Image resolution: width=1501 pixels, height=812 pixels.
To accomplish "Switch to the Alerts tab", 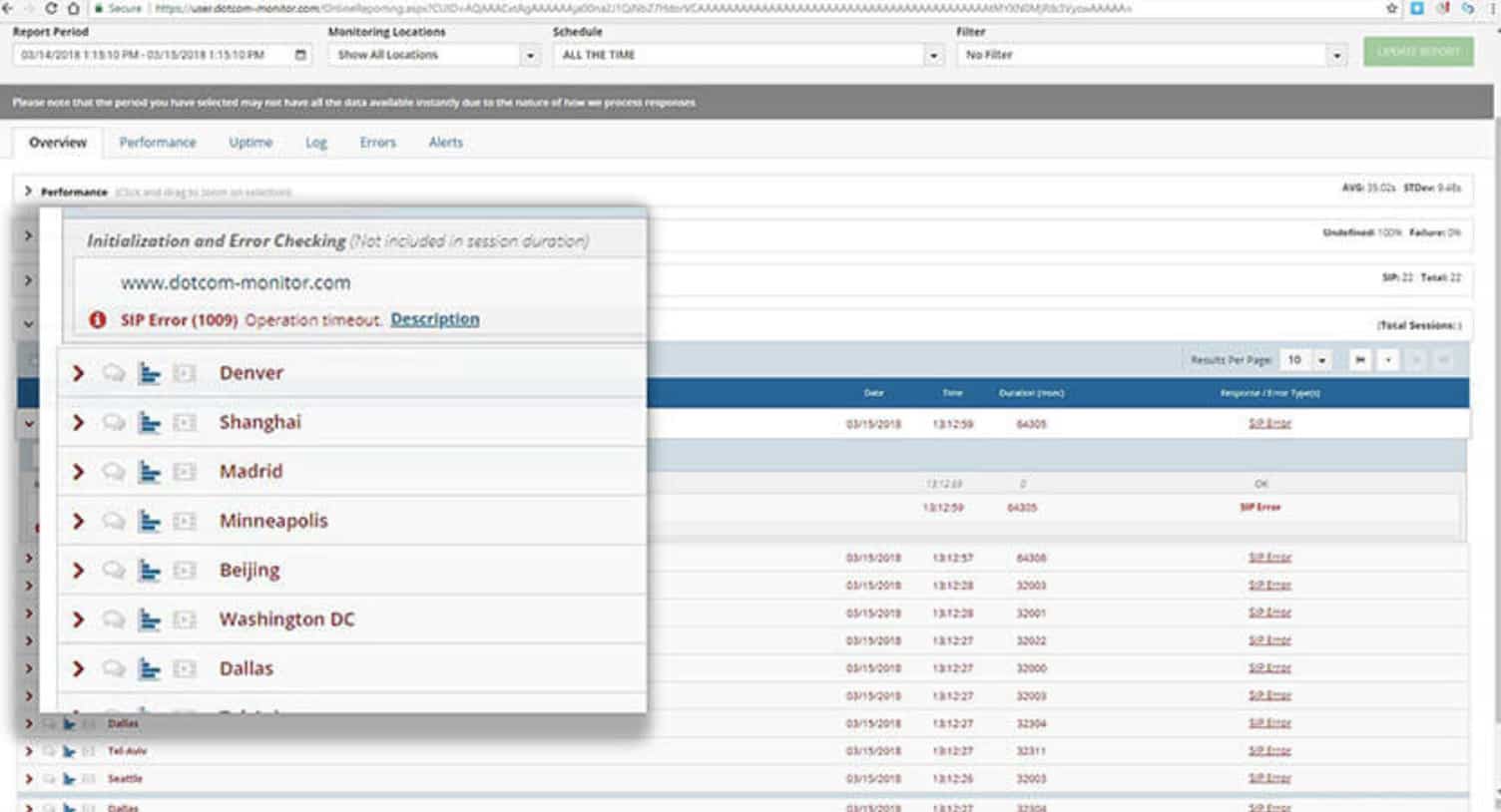I will (x=446, y=143).
